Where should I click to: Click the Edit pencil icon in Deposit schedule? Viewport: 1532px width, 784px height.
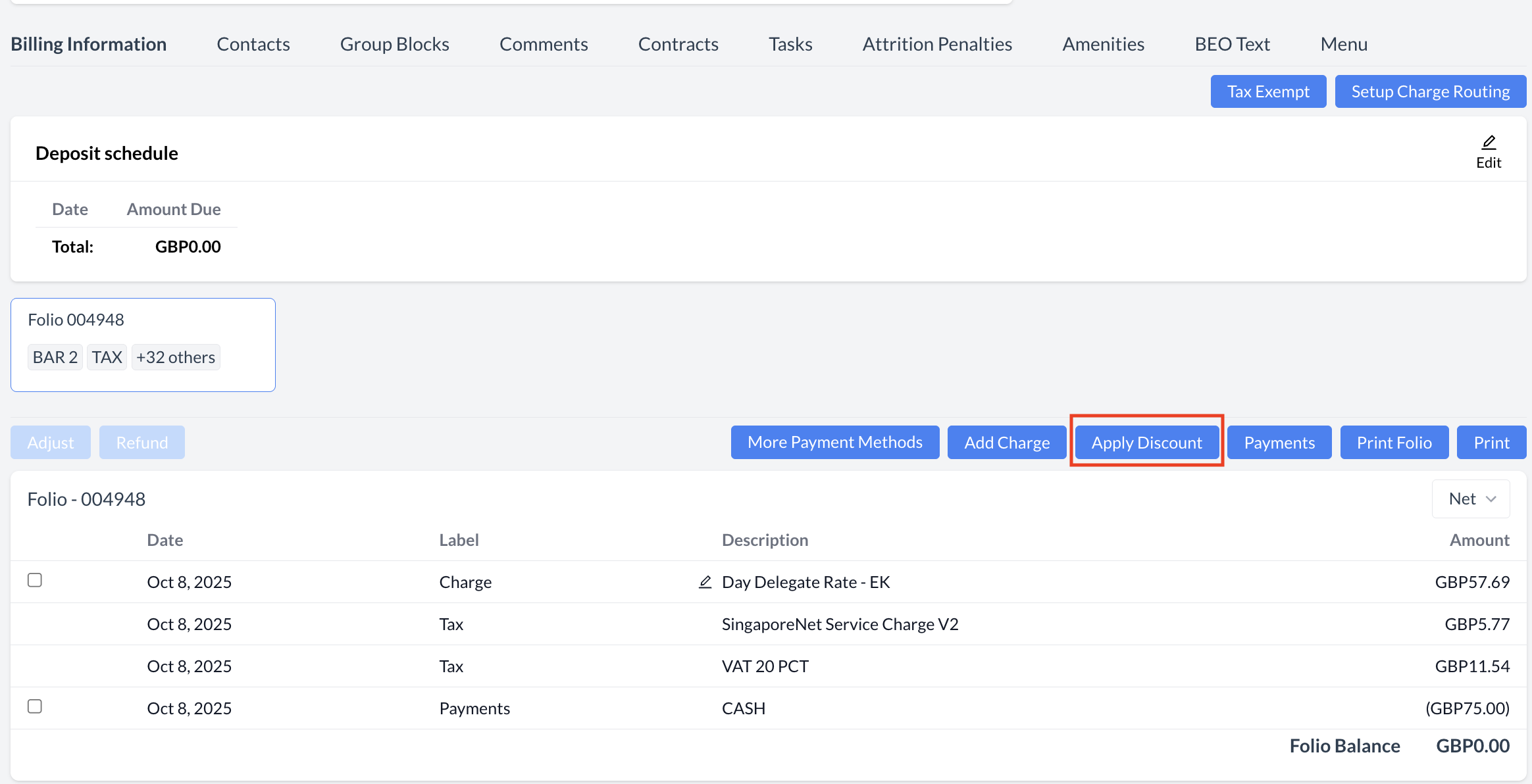1489,143
